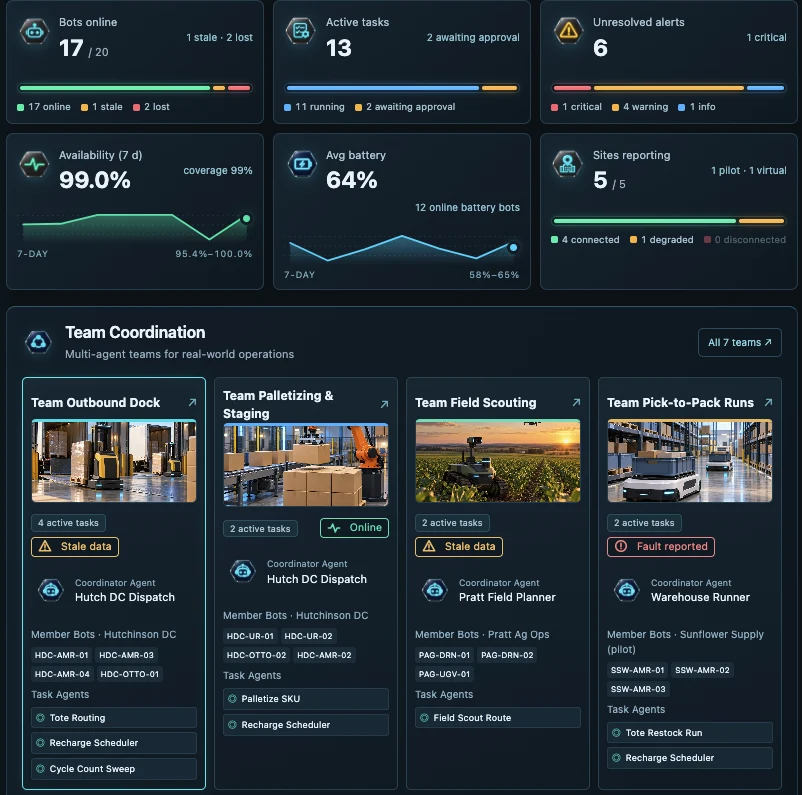Click the Bots online status bar
This screenshot has height=795, width=802.
[135, 88]
